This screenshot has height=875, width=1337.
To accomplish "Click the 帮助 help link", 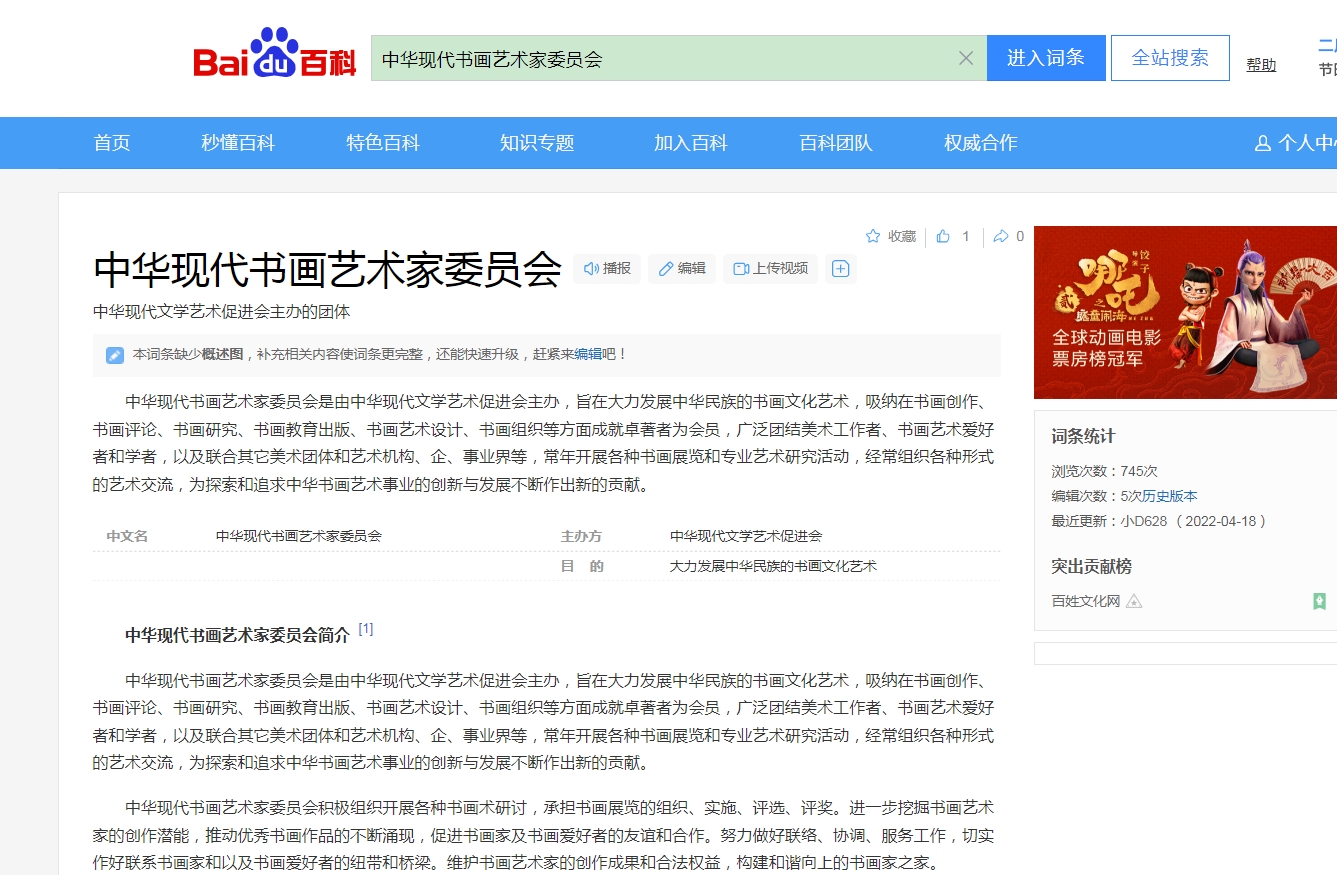I will 1261,65.
